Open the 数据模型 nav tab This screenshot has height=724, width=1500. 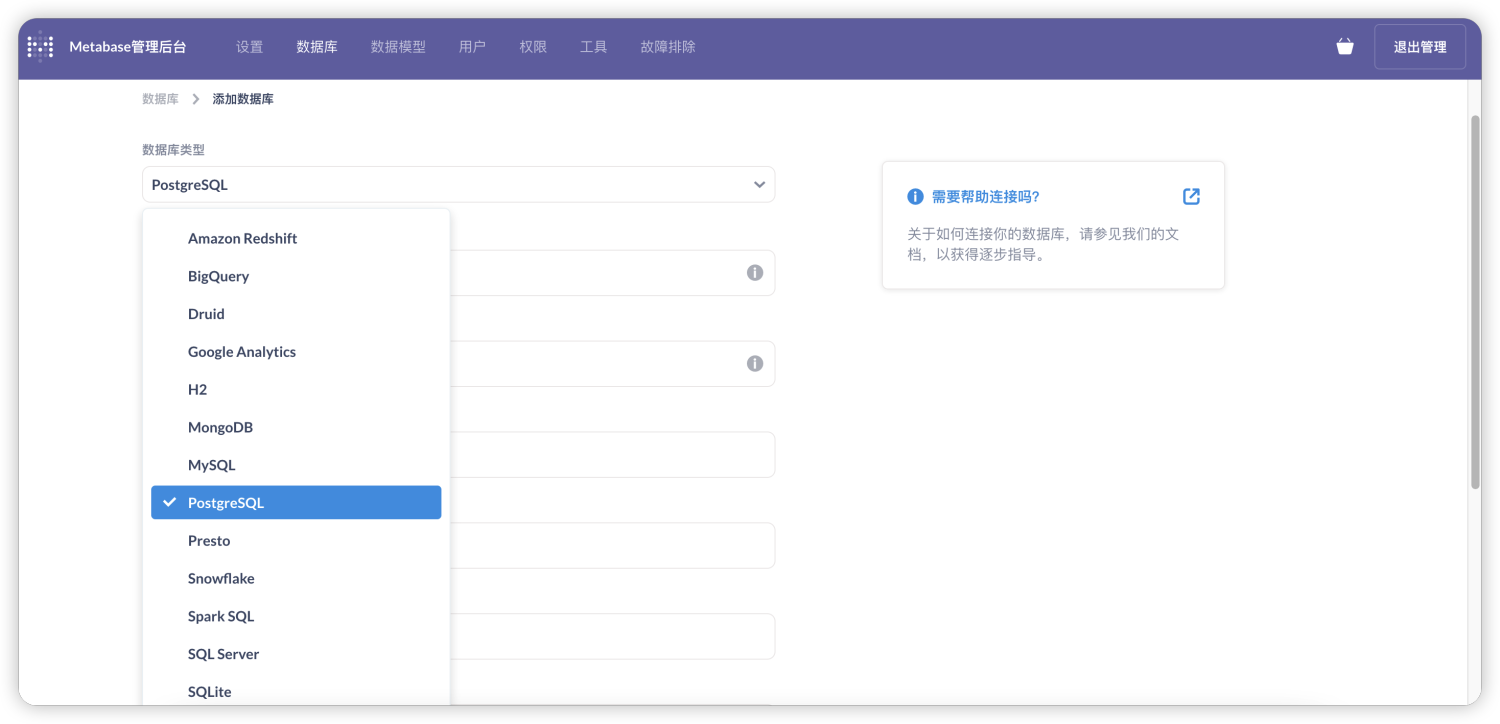pyautogui.click(x=398, y=47)
